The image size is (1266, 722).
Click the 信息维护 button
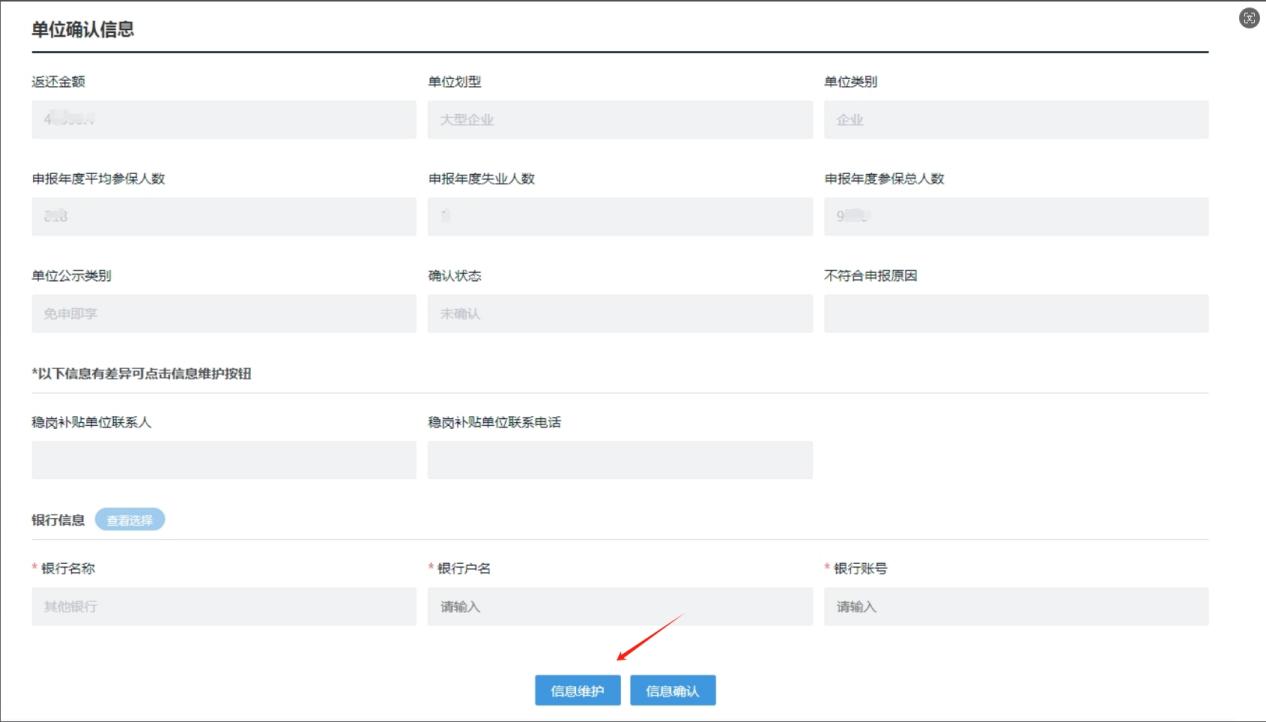pyautogui.click(x=577, y=691)
